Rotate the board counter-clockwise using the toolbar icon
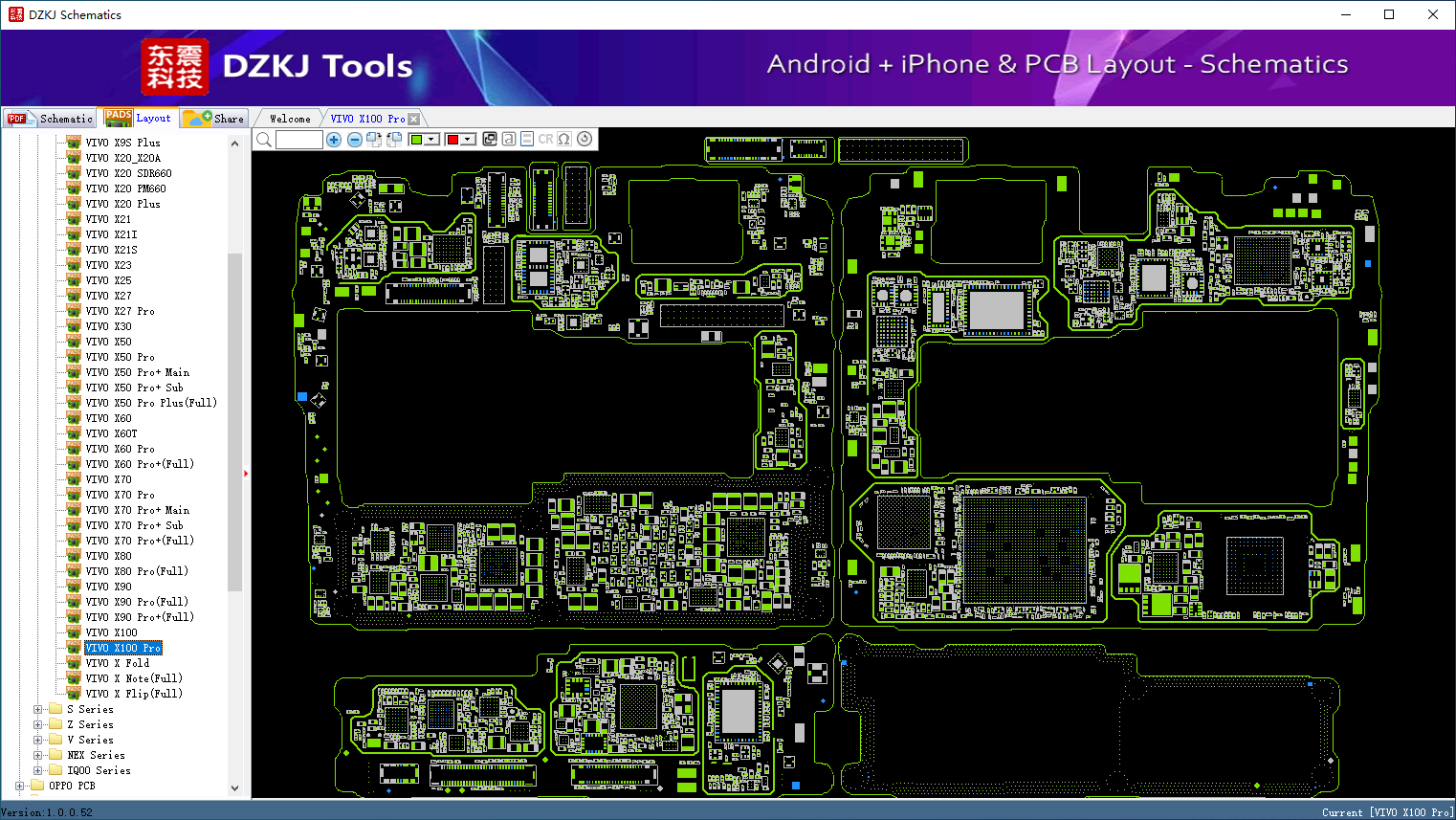Screen dimensions: 1456x820 pyautogui.click(x=394, y=140)
